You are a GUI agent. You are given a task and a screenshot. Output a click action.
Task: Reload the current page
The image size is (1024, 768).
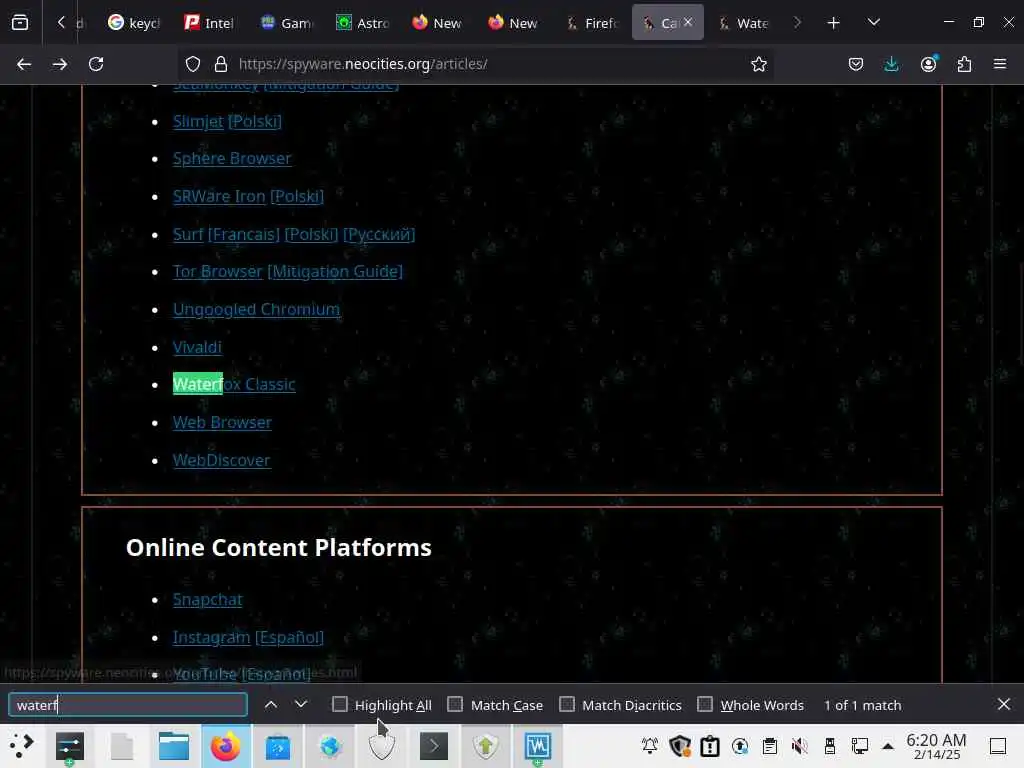coord(96,64)
